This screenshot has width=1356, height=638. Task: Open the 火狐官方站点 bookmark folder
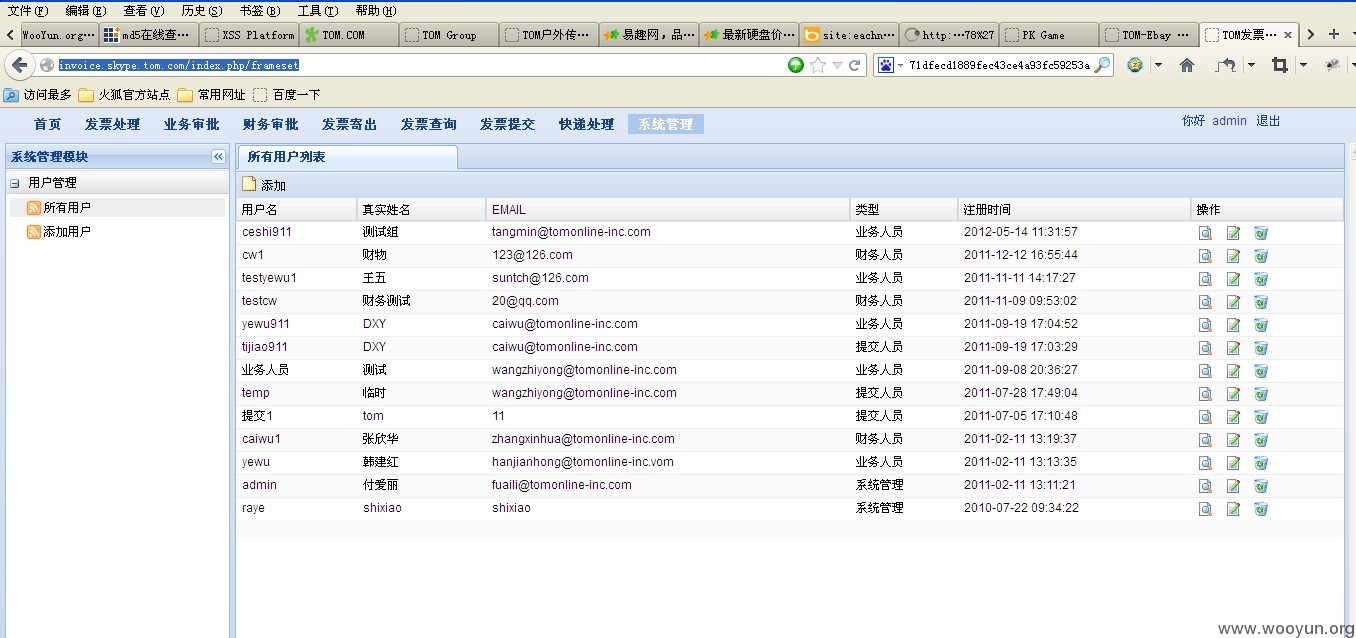click(x=124, y=95)
